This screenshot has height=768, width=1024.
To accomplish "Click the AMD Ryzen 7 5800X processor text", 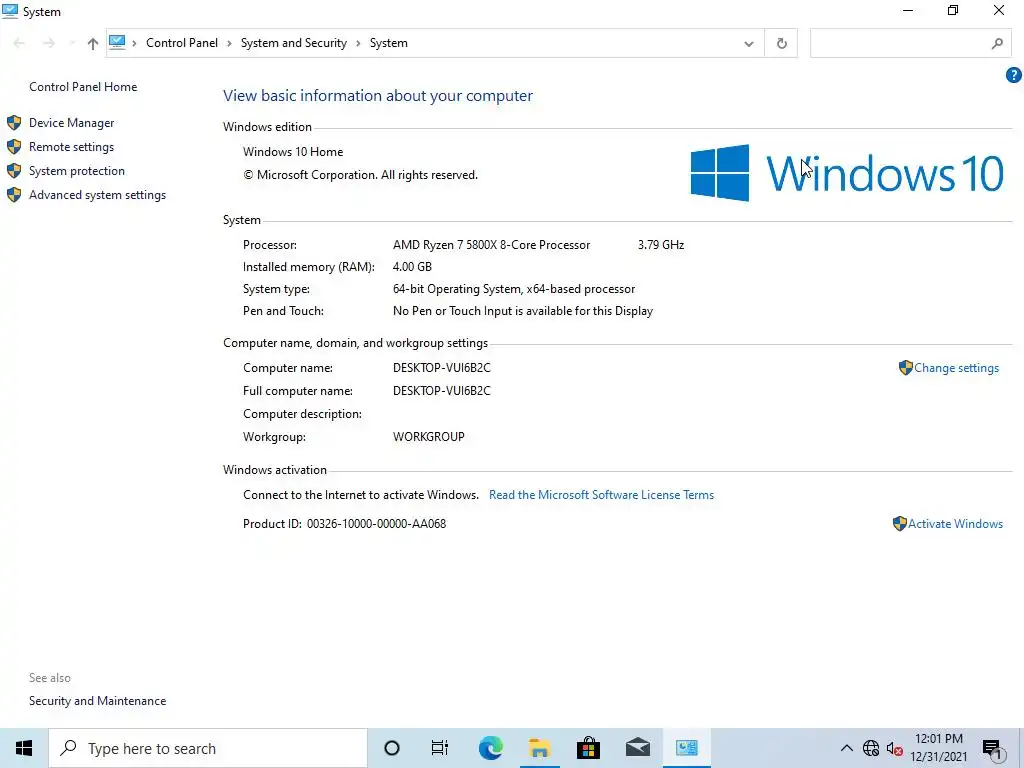I will (x=491, y=245).
